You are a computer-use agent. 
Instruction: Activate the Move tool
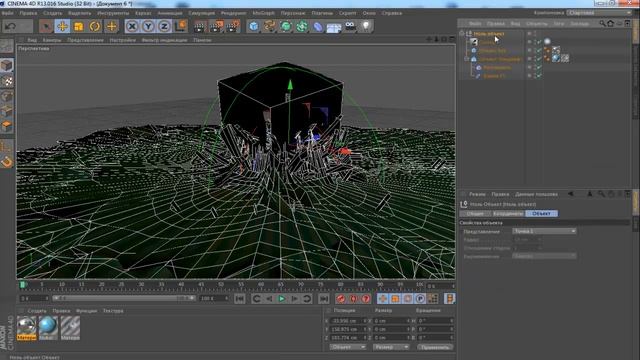click(x=62, y=26)
